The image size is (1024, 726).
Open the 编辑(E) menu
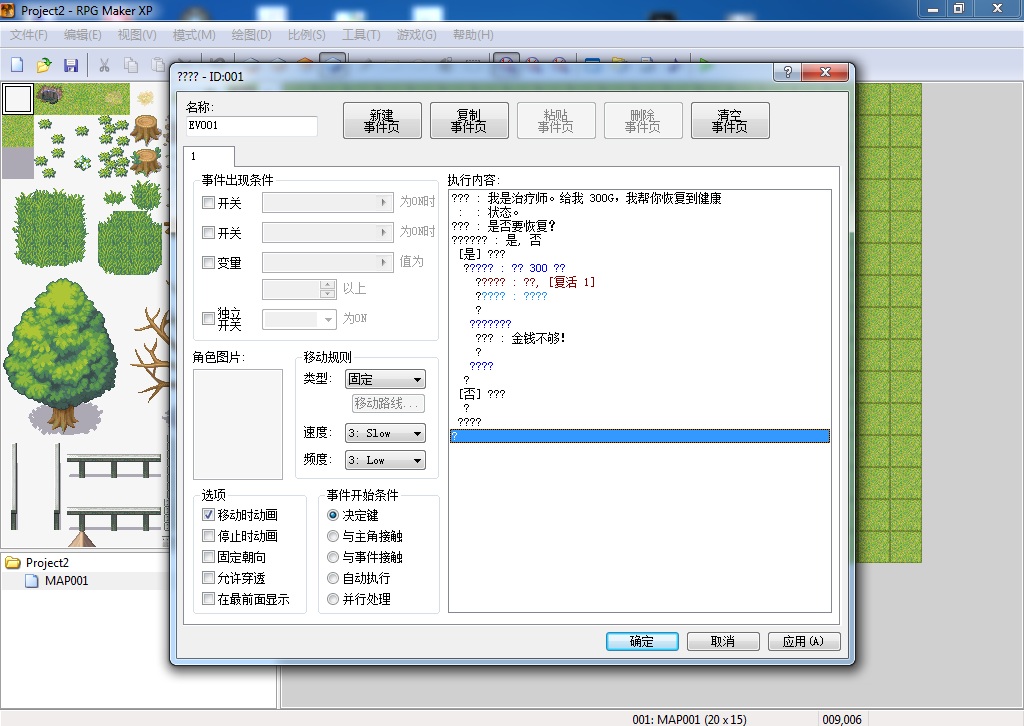pyautogui.click(x=82, y=35)
